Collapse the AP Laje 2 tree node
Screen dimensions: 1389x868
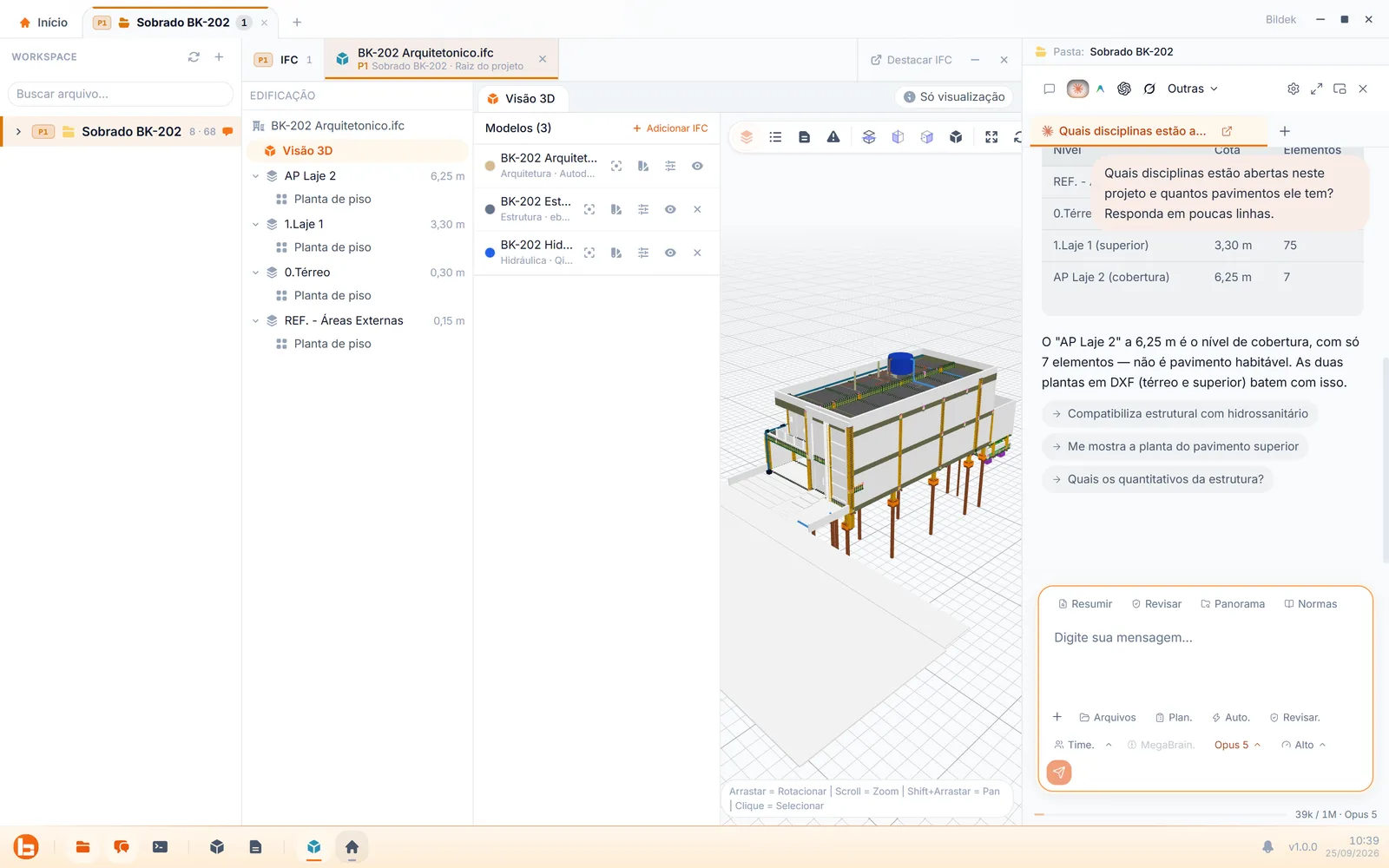coord(256,176)
